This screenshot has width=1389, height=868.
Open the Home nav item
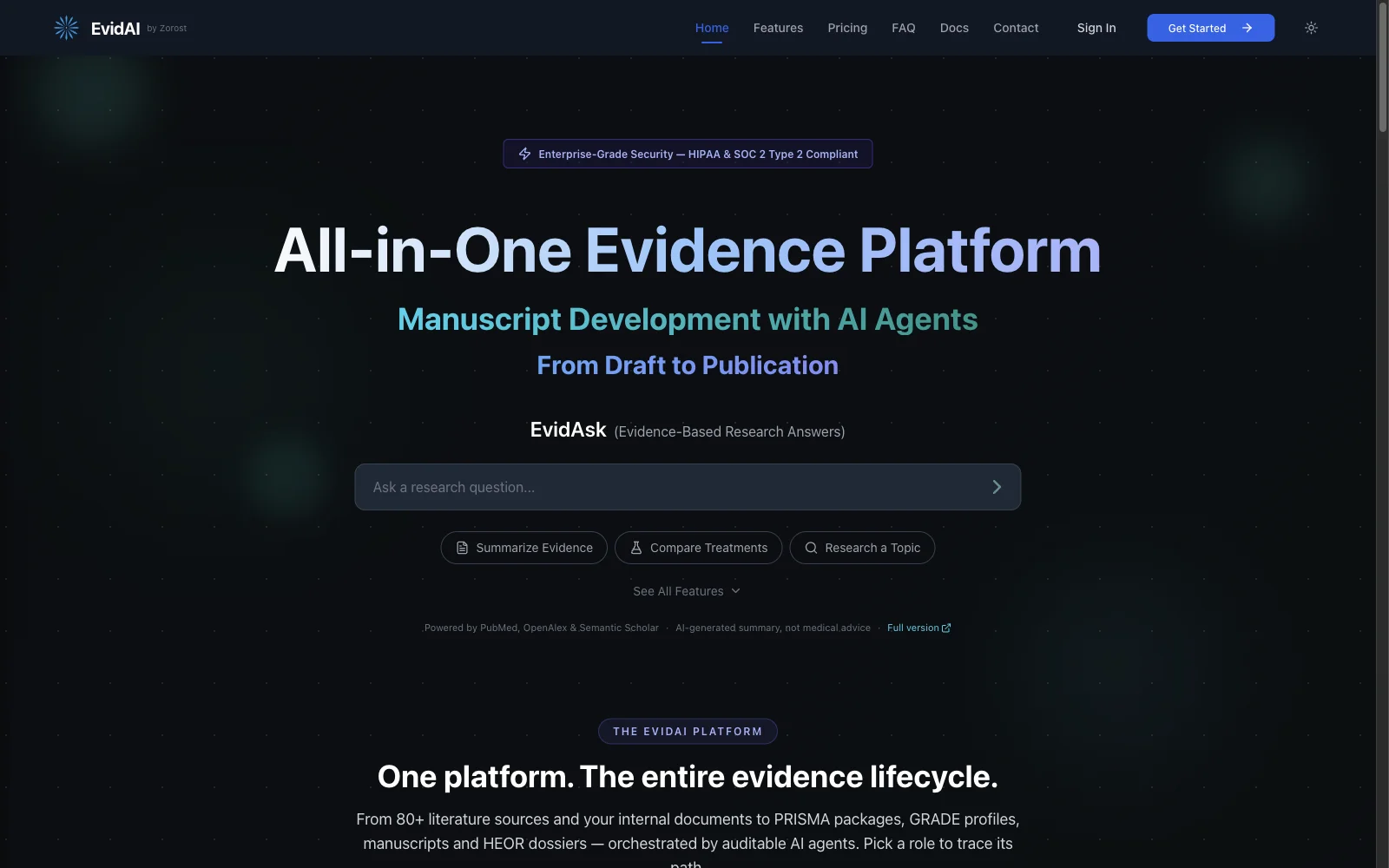(x=712, y=28)
